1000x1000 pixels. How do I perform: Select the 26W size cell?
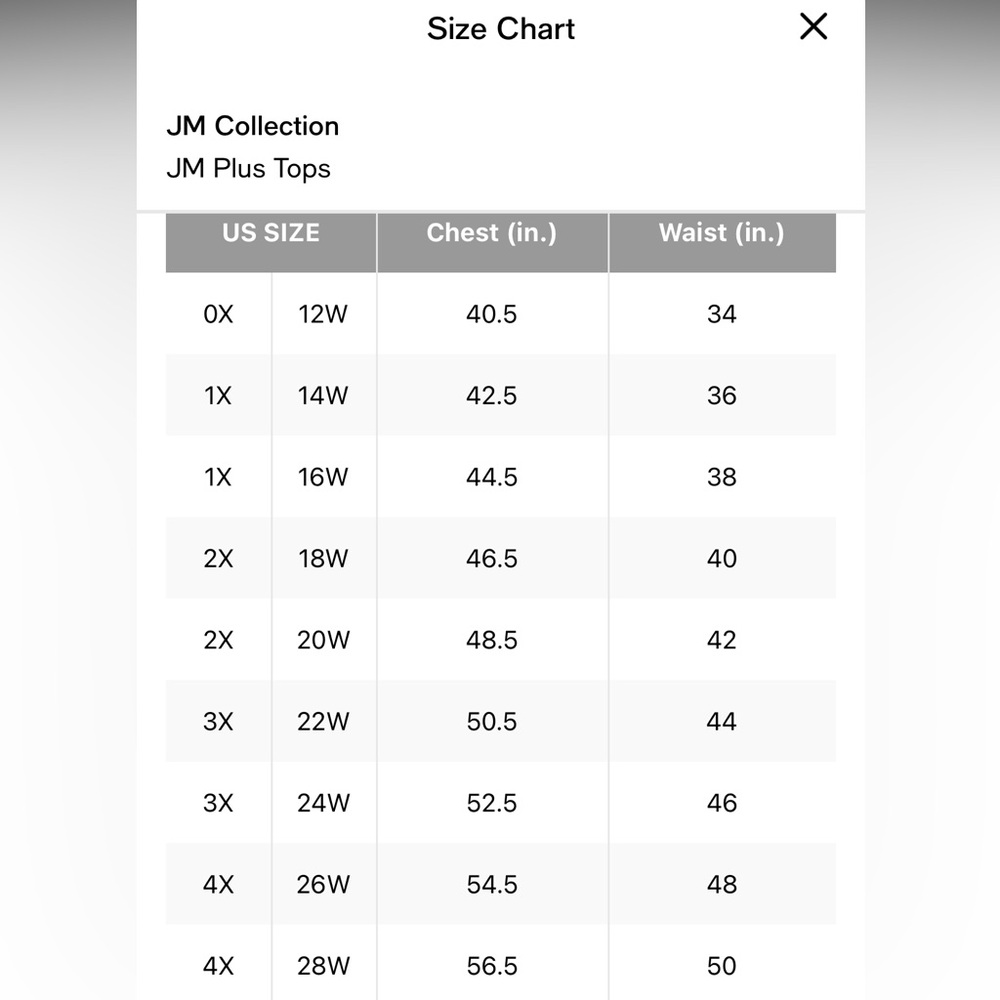pyautogui.click(x=323, y=885)
